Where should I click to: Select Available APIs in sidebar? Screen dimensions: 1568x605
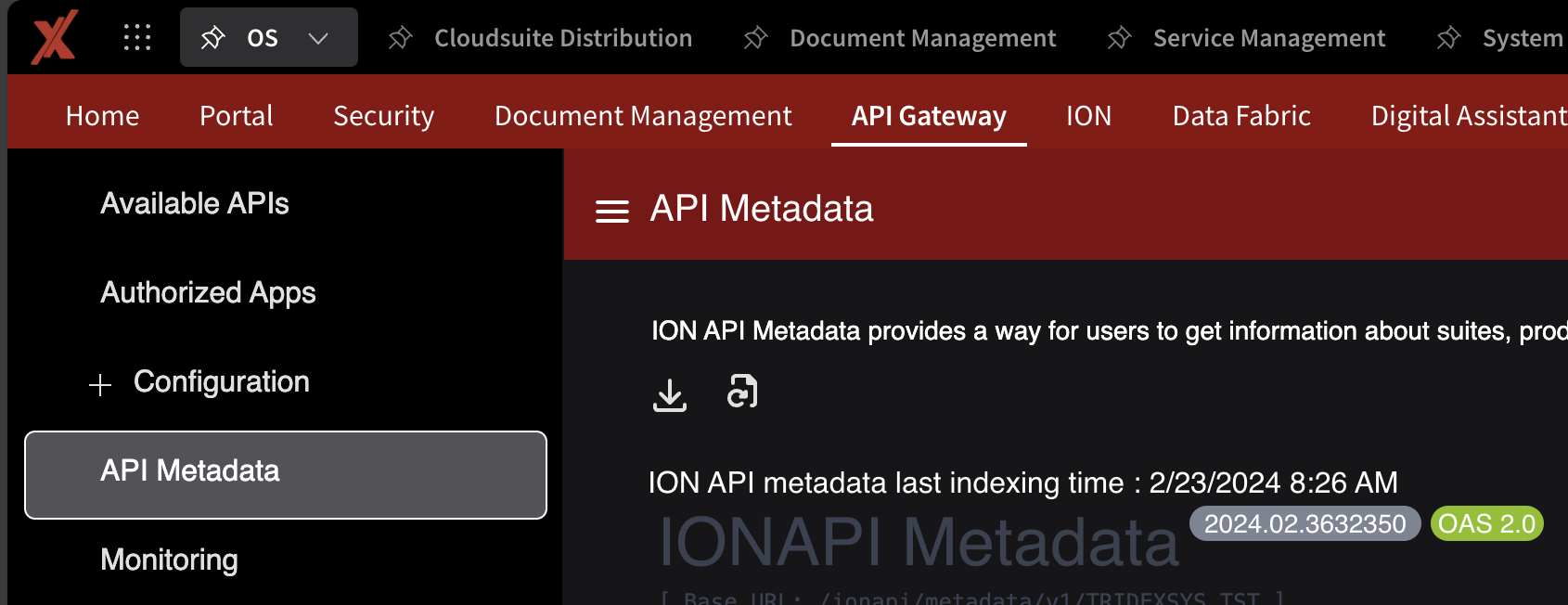(x=195, y=203)
